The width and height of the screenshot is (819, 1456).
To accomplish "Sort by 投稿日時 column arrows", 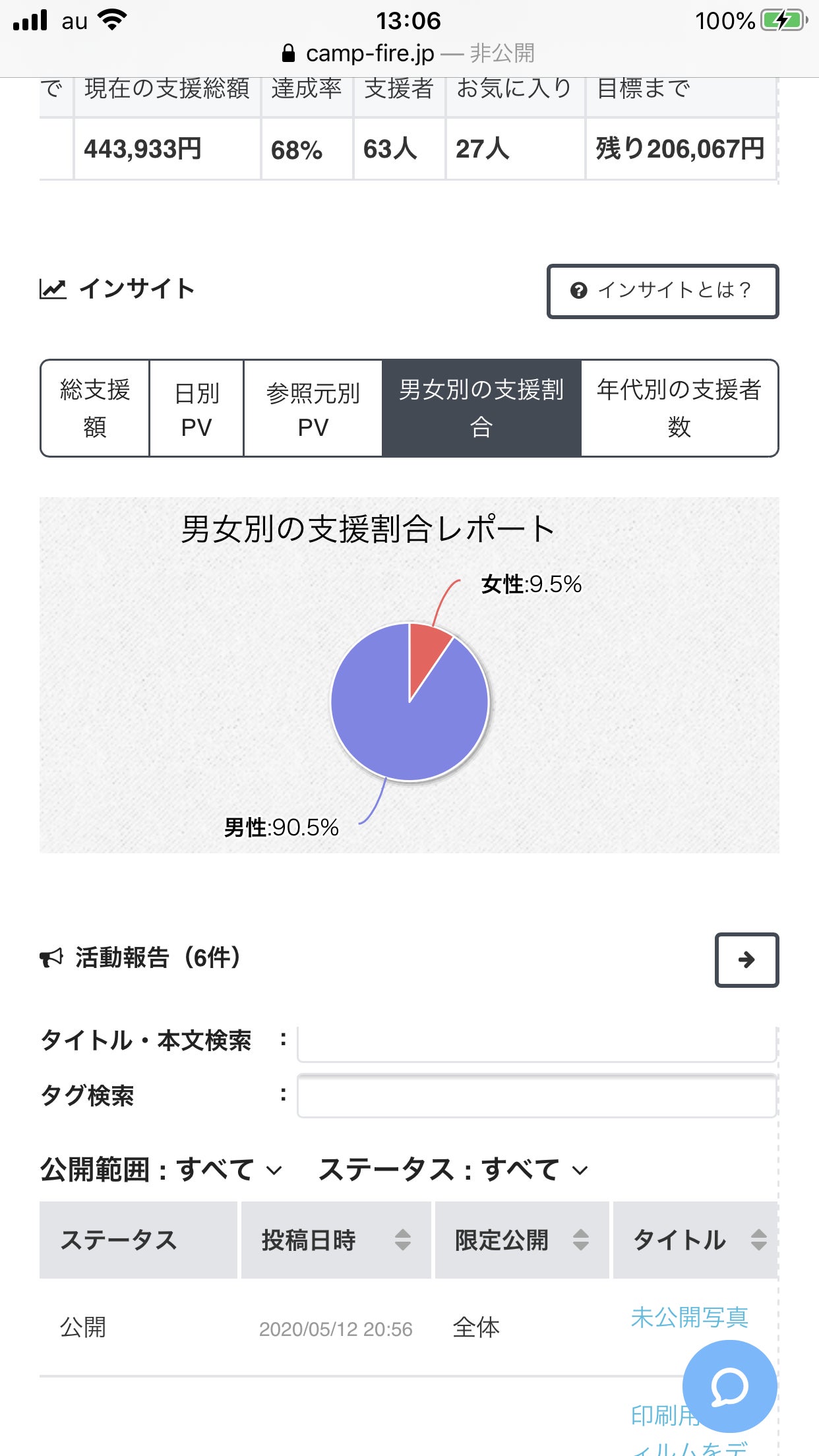I will (402, 1240).
